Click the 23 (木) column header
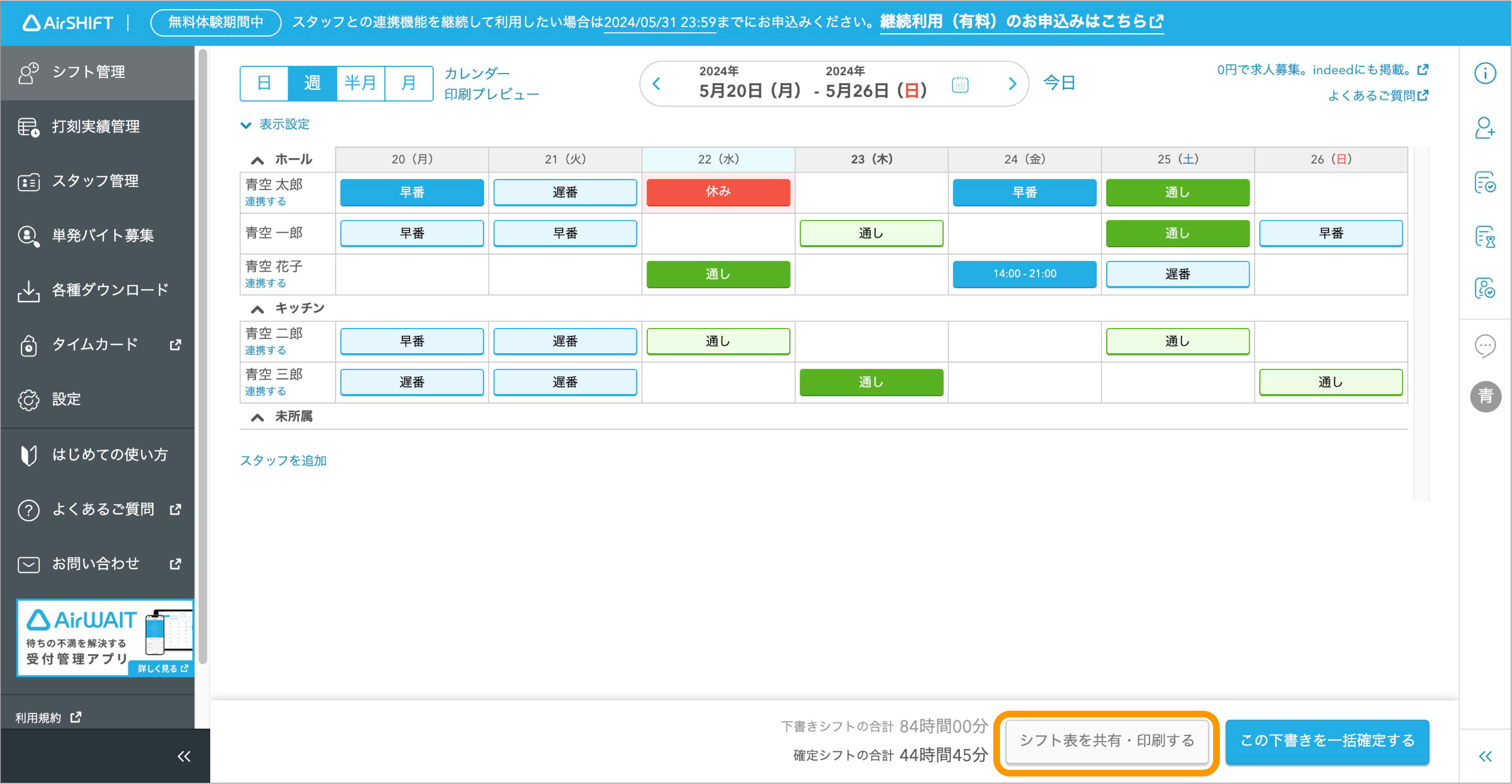Viewport: 1512px width, 784px height. pos(871,160)
